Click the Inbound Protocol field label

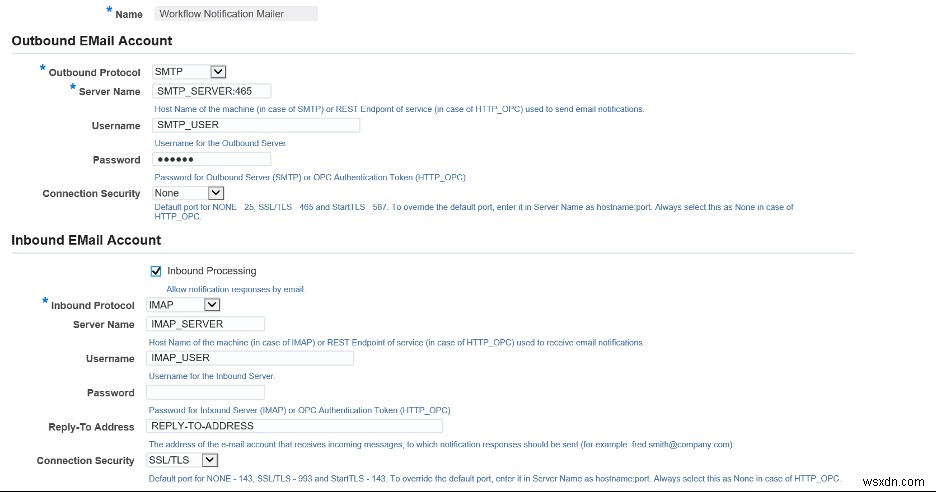(x=92, y=306)
